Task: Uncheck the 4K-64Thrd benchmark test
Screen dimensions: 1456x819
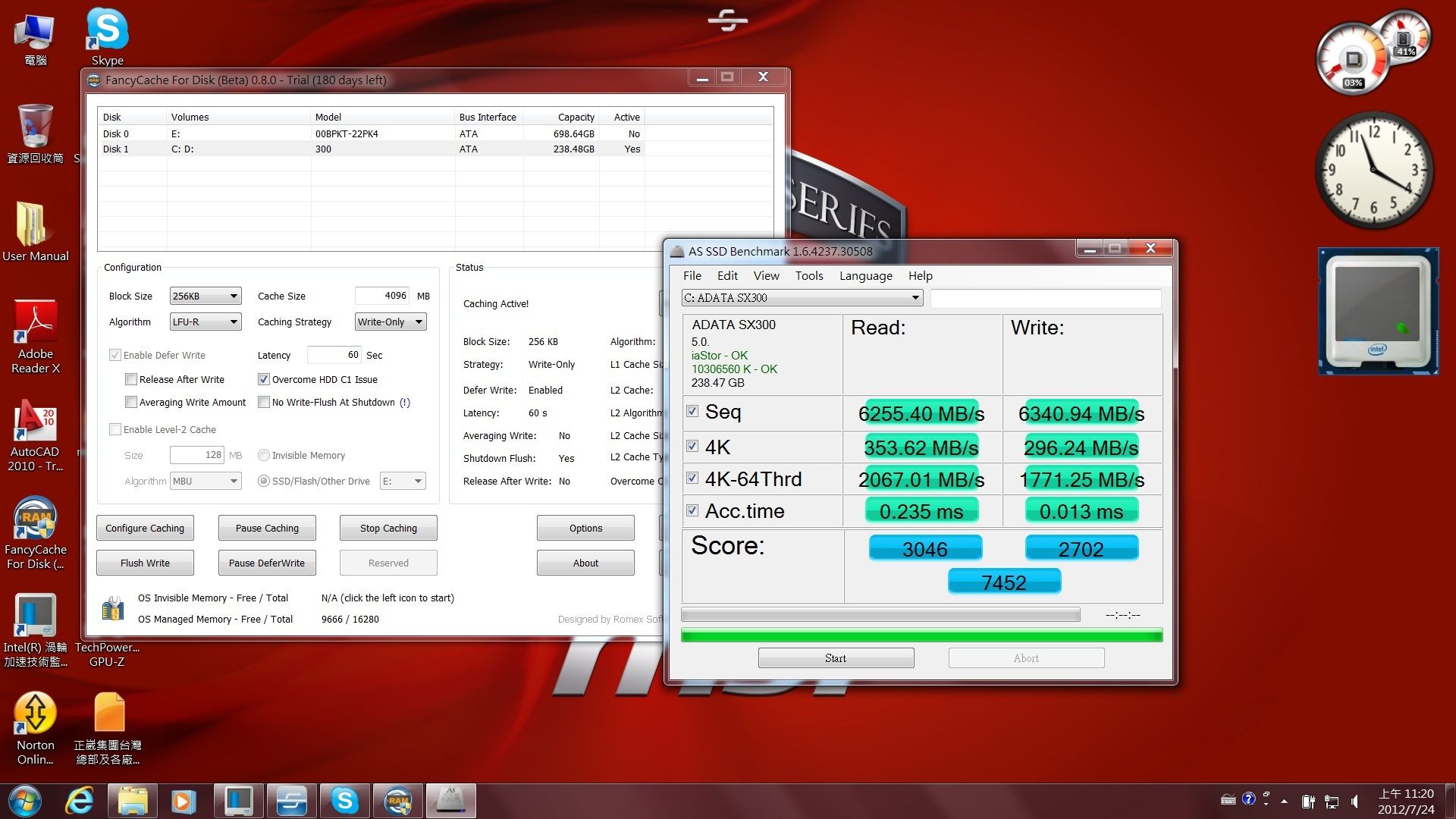Action: point(692,478)
